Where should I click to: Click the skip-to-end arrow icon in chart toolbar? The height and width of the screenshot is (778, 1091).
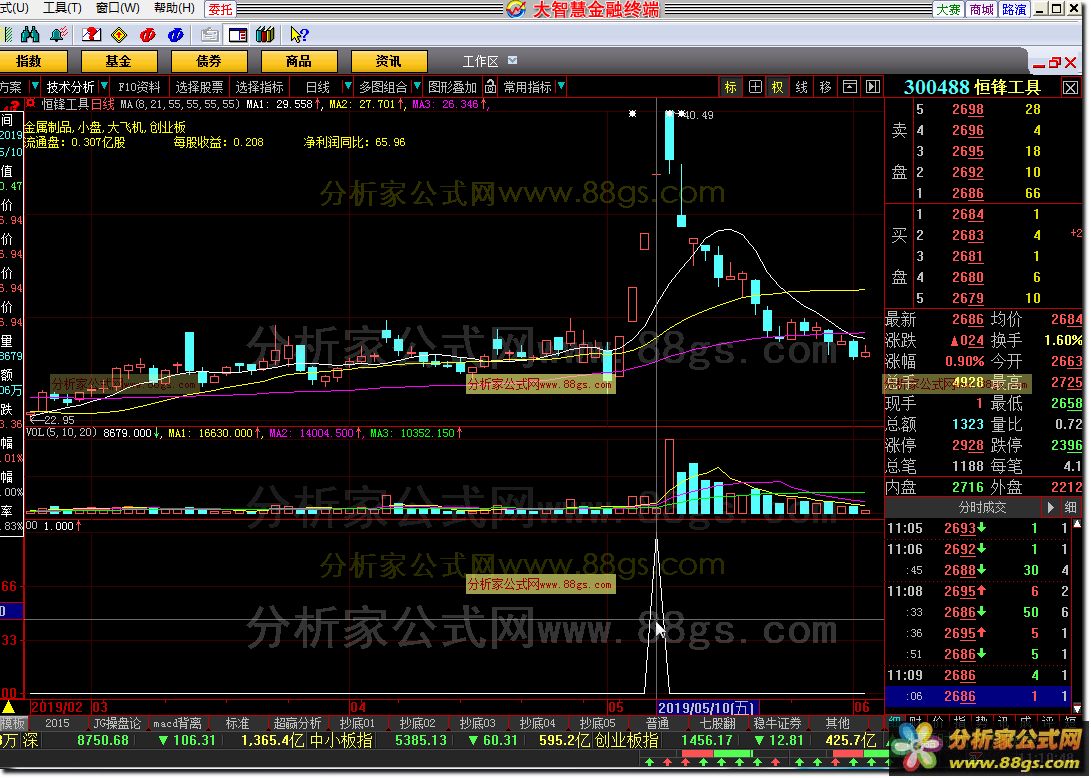click(873, 87)
